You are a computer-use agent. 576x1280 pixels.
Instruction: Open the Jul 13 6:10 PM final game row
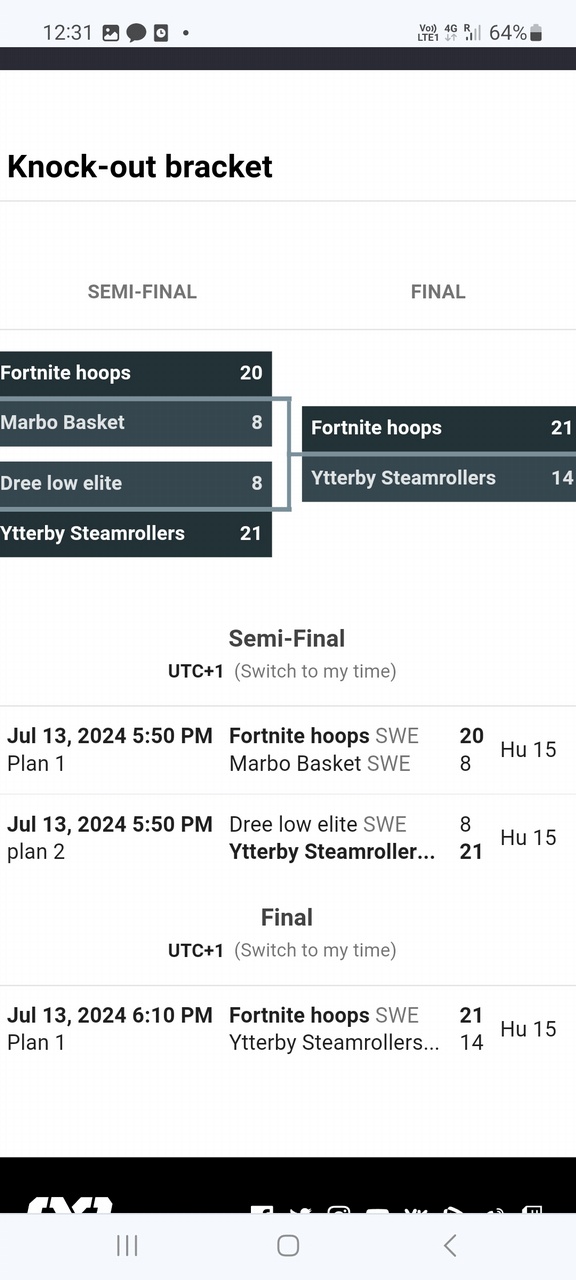pyautogui.click(x=288, y=1029)
